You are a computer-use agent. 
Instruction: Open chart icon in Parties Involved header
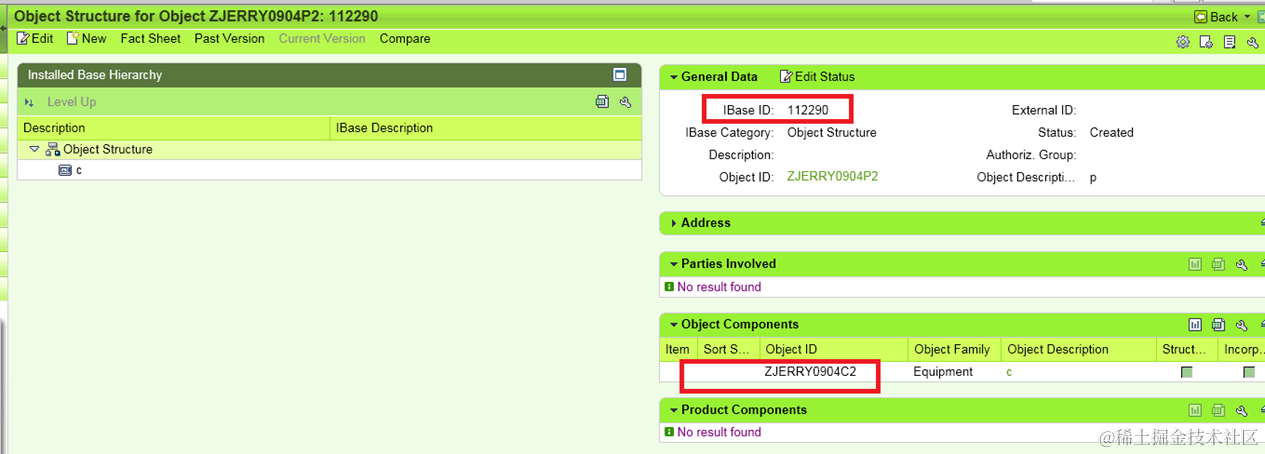pyautogui.click(x=1195, y=265)
